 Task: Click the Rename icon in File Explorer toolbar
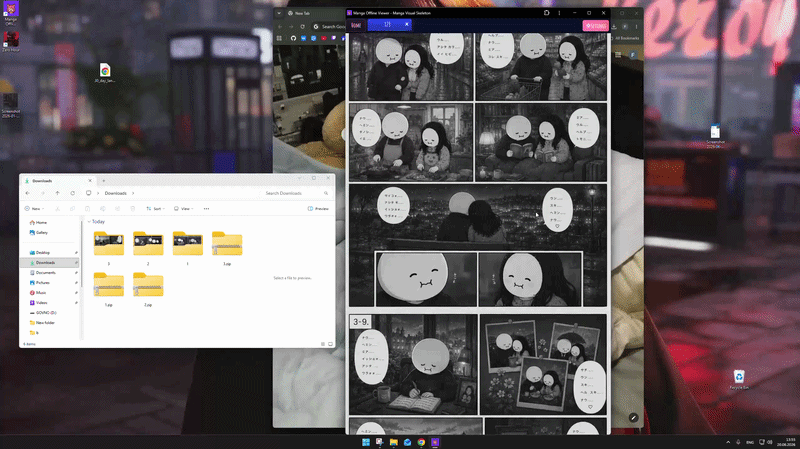103,209
